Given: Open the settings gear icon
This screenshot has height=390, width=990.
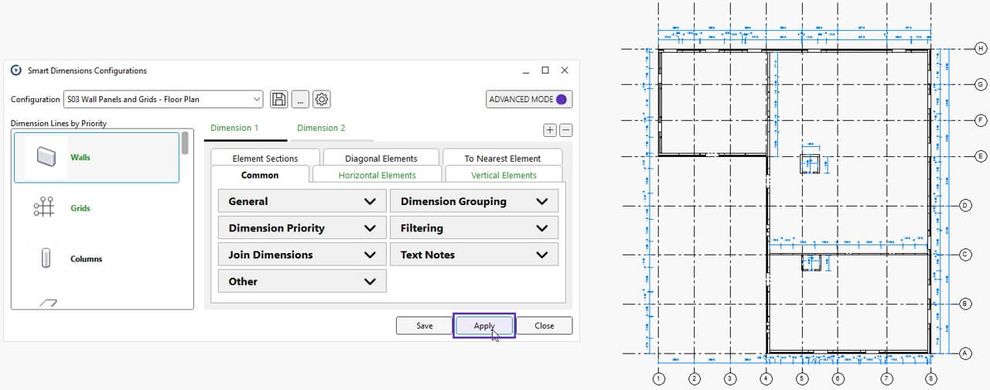Looking at the screenshot, I should pos(322,99).
